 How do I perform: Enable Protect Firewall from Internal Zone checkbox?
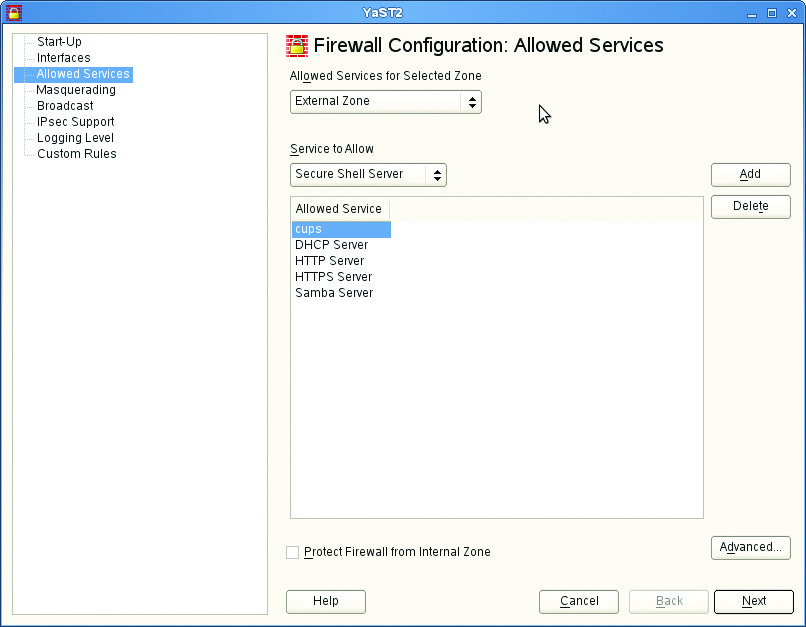(x=293, y=552)
